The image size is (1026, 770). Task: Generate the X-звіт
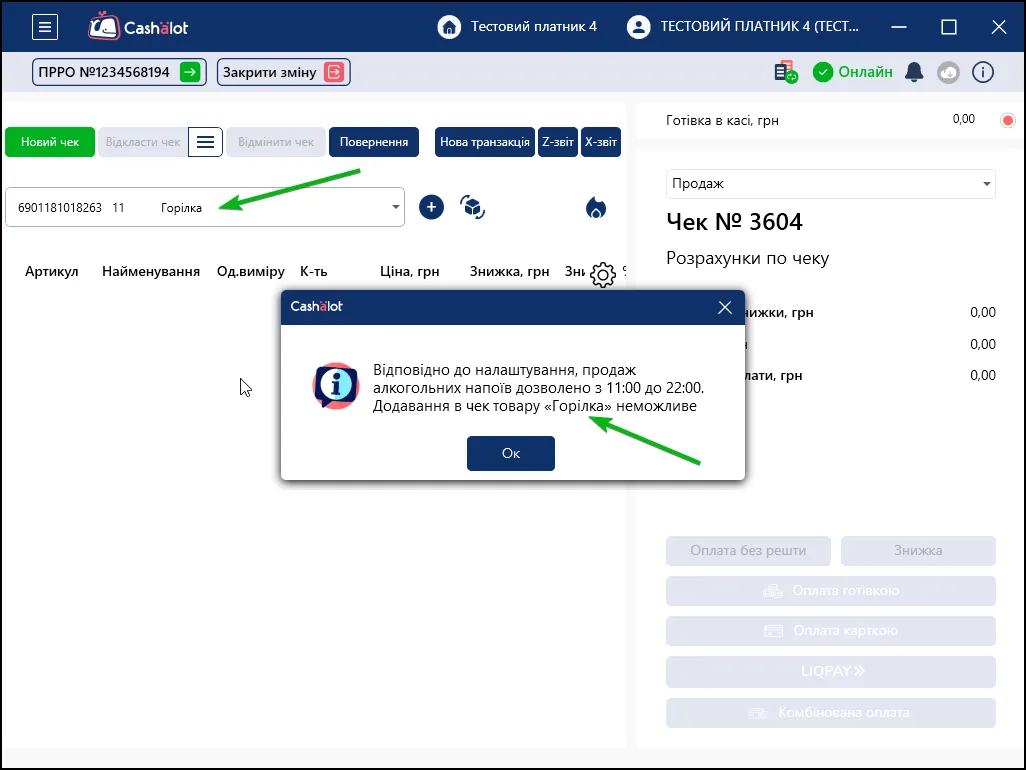coord(601,142)
